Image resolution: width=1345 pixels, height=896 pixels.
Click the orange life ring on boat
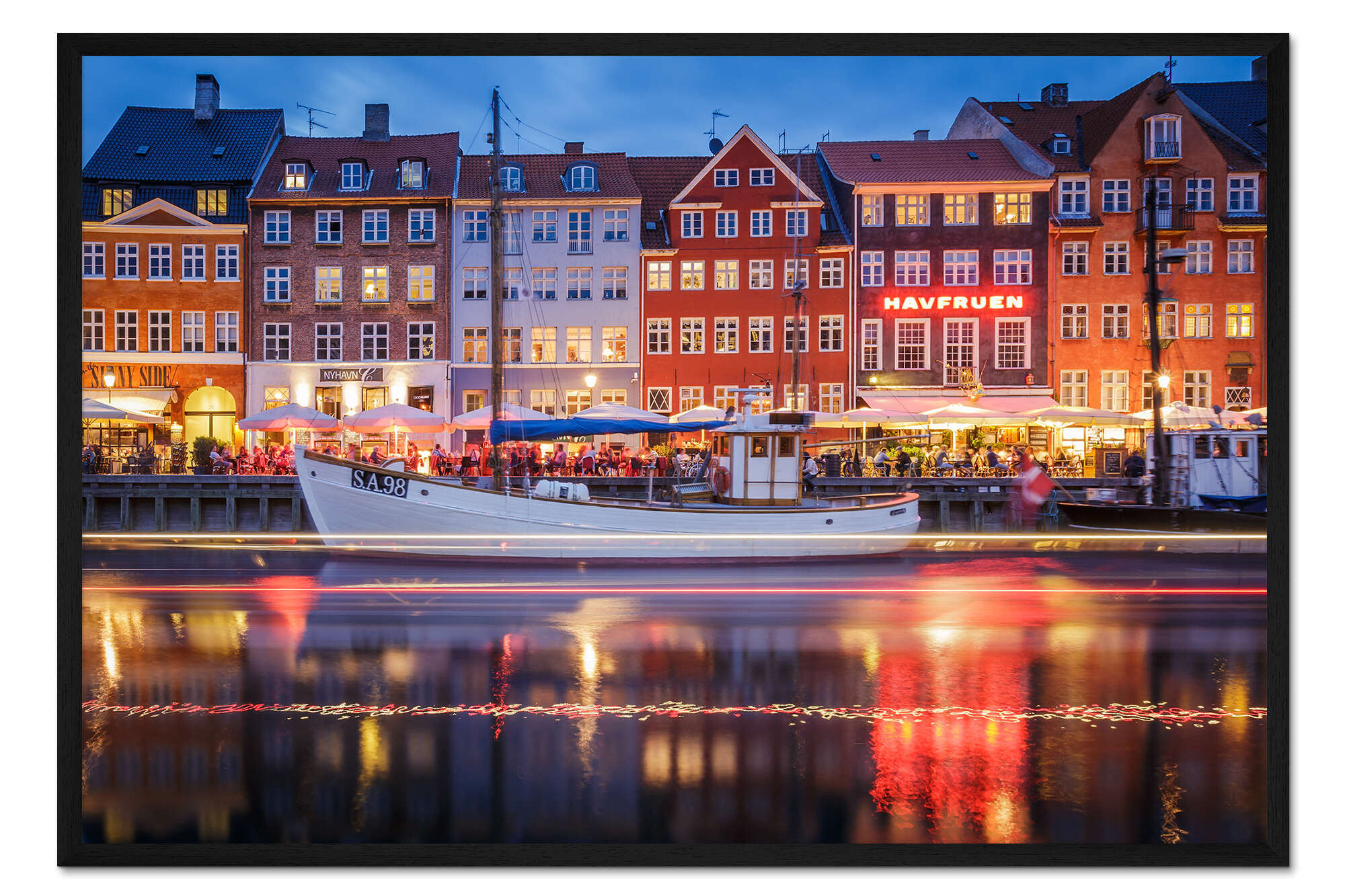[x=721, y=479]
